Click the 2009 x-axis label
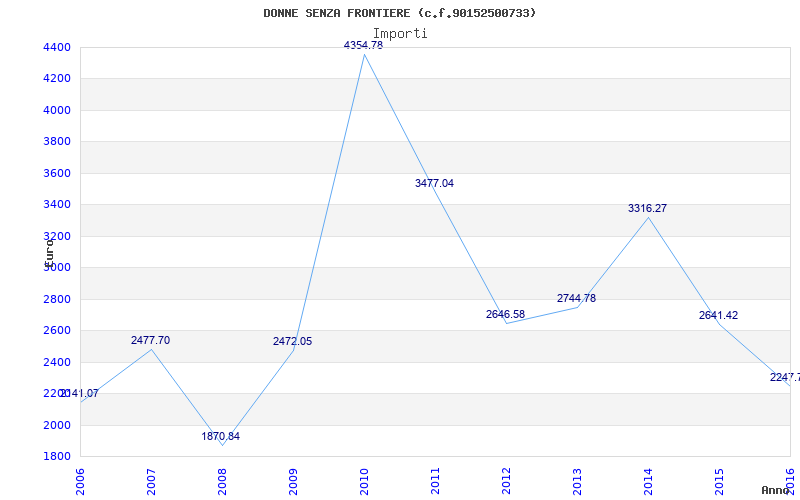This screenshot has height=500, width=800. click(x=293, y=481)
